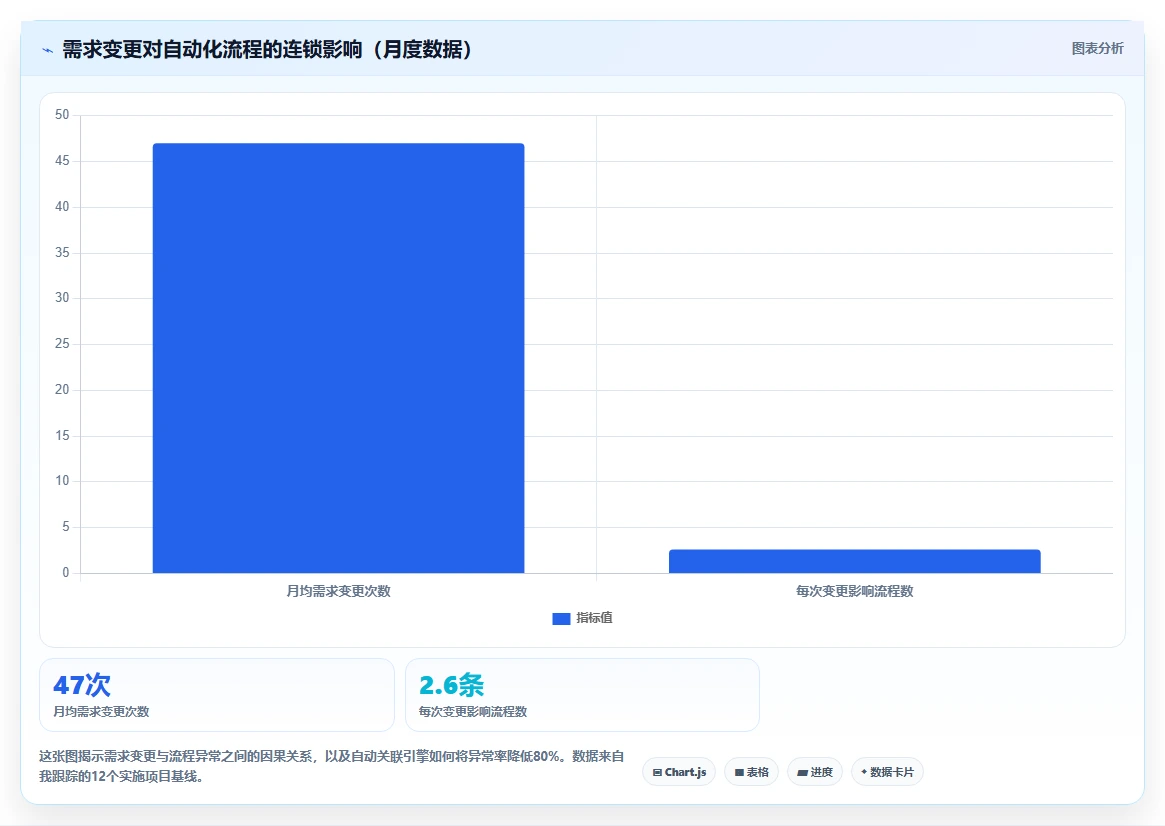Click the 数据卡片 tag star icon
The width and height of the screenshot is (1165, 826).
(863, 772)
